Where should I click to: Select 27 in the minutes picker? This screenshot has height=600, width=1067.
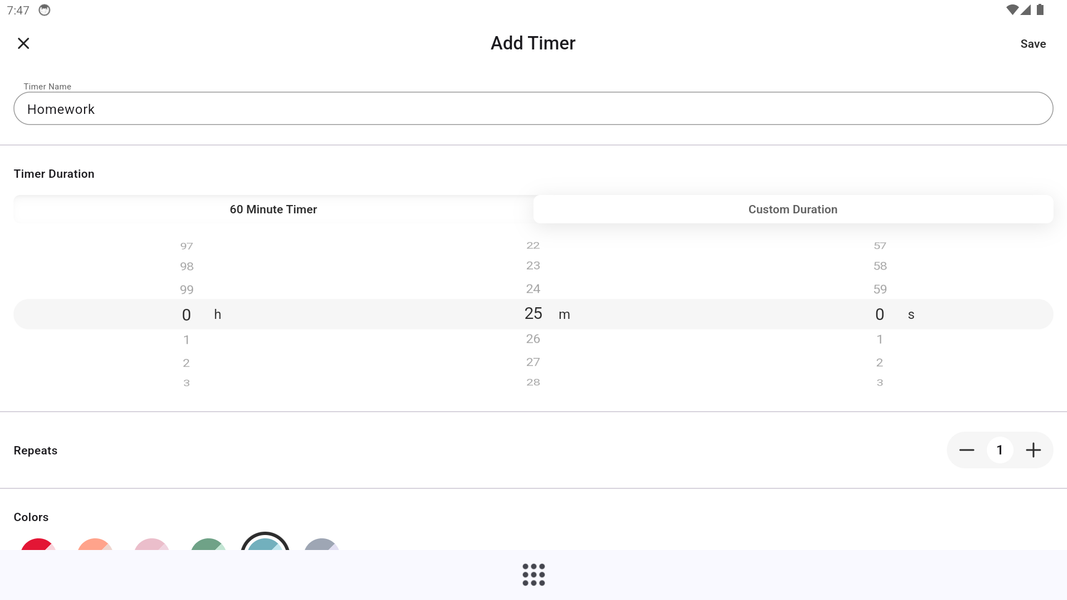point(533,363)
